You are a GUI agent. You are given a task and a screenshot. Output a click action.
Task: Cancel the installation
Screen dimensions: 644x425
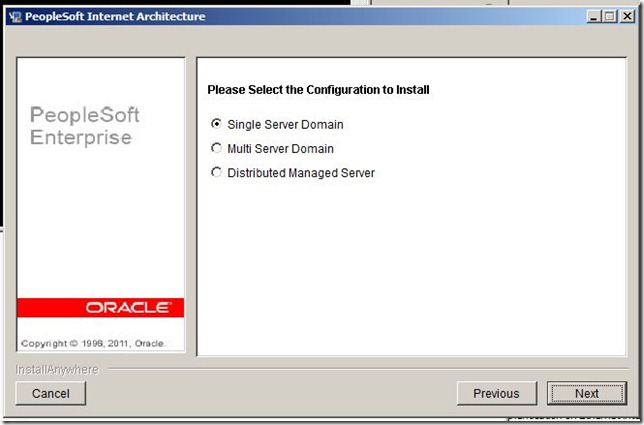coord(51,393)
